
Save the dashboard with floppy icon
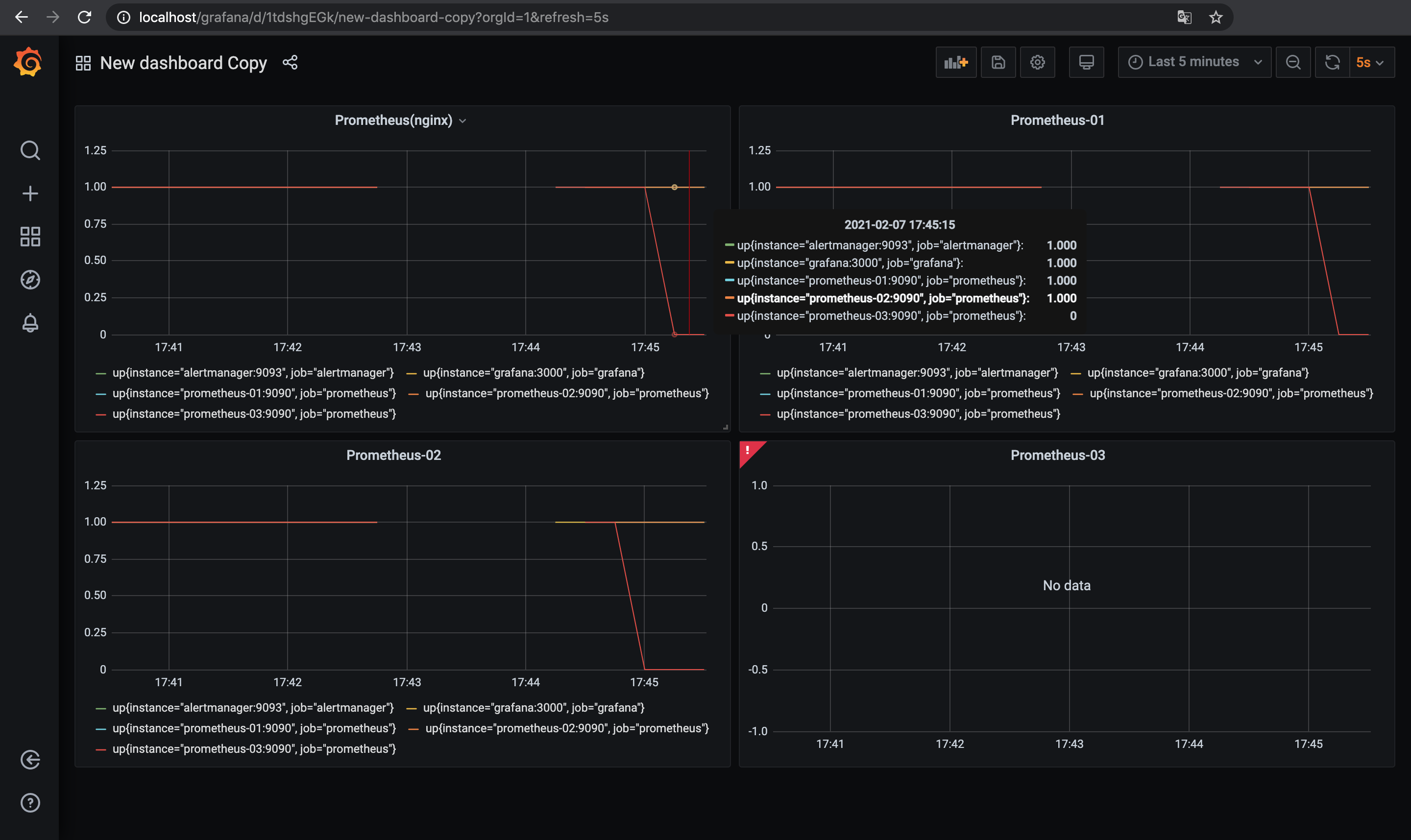[x=998, y=62]
